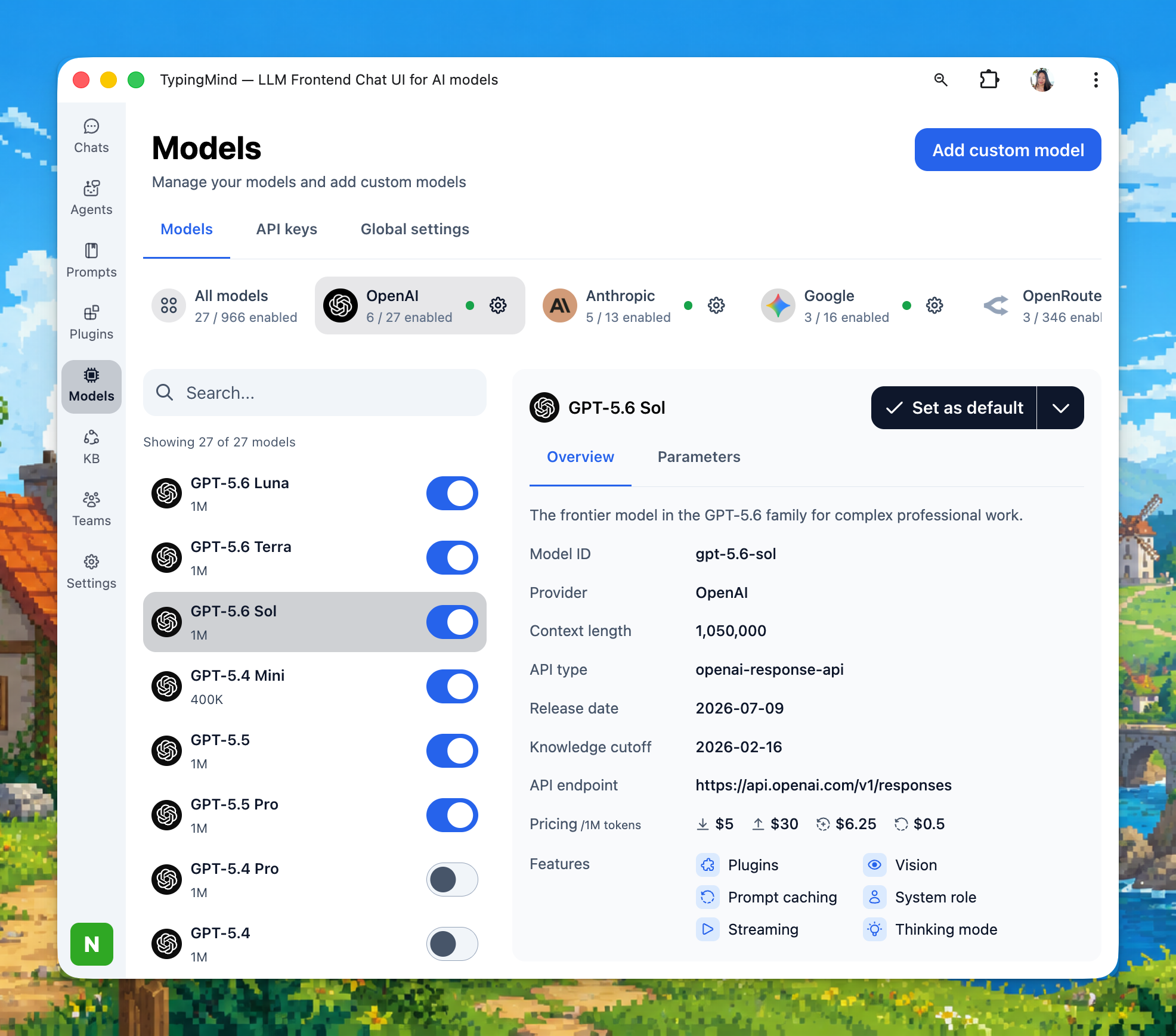Open Settings in the sidebar
Image resolution: width=1176 pixels, height=1036 pixels.
pyautogui.click(x=91, y=572)
